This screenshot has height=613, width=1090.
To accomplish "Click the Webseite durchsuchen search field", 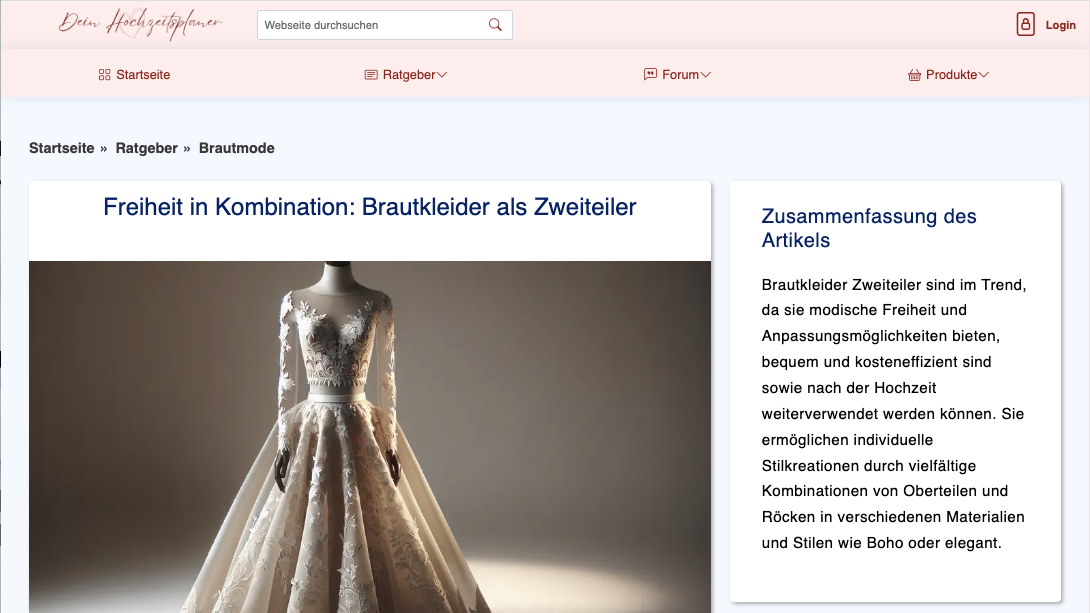I will click(370, 24).
